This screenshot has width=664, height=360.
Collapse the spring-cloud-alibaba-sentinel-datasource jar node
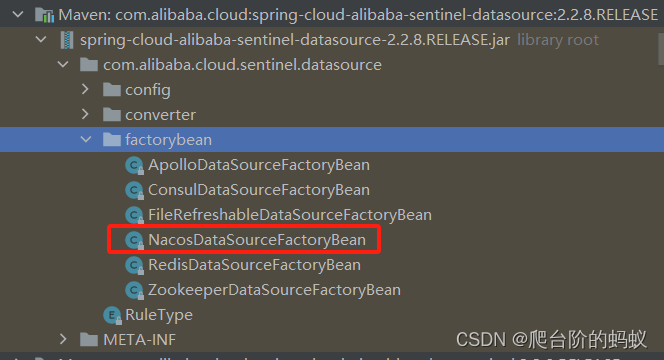click(x=41, y=40)
